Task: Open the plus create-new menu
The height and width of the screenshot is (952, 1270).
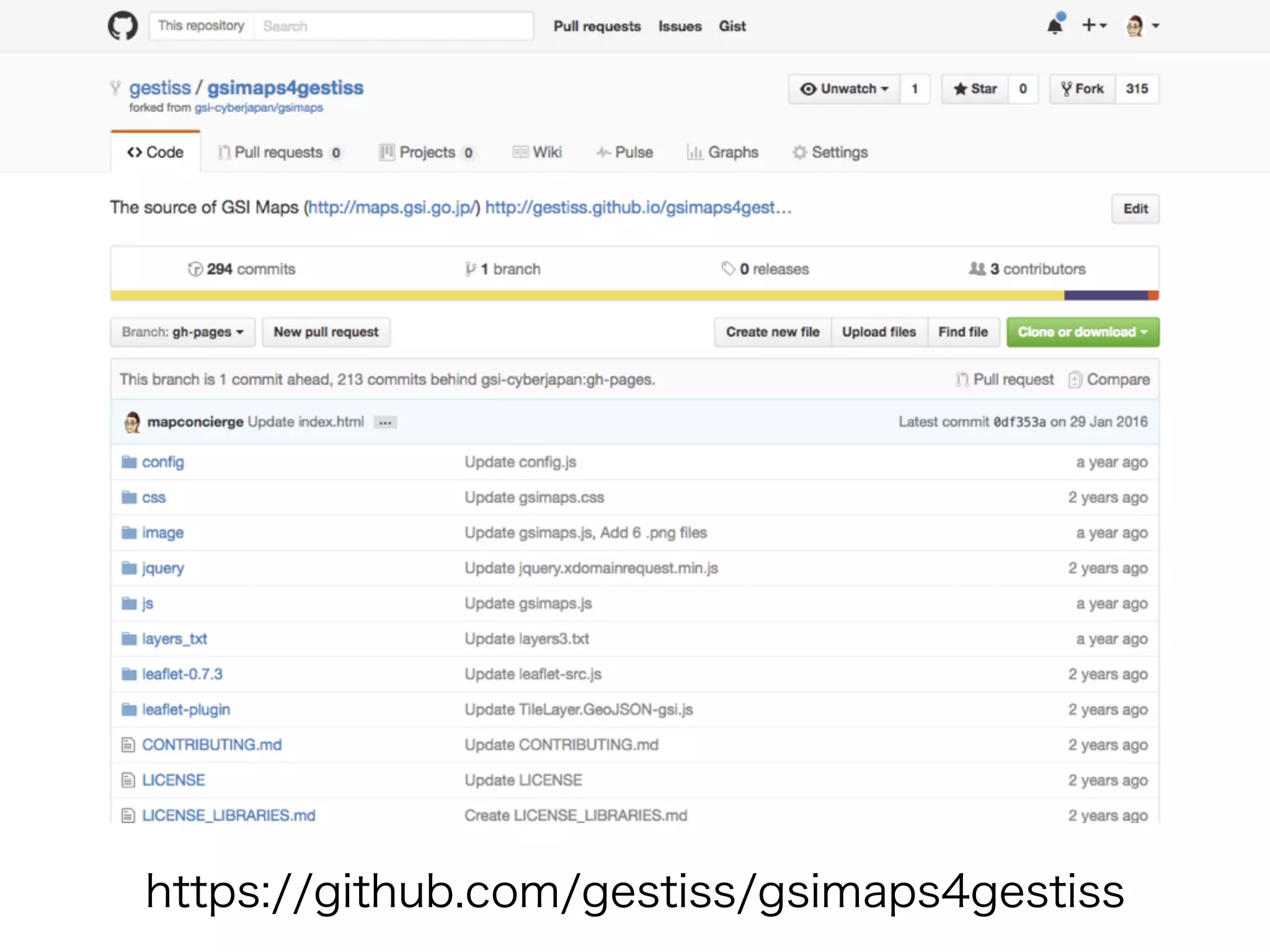Action: tap(1094, 25)
